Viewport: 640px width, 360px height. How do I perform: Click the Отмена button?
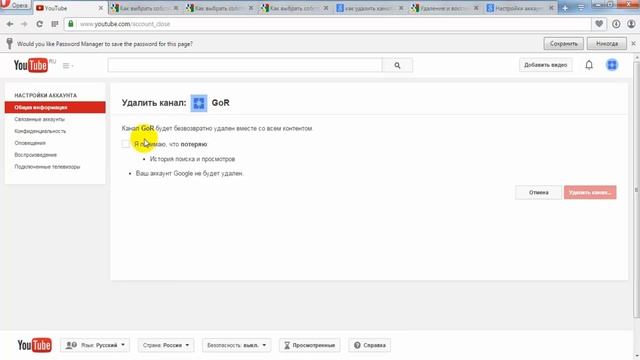coord(538,192)
